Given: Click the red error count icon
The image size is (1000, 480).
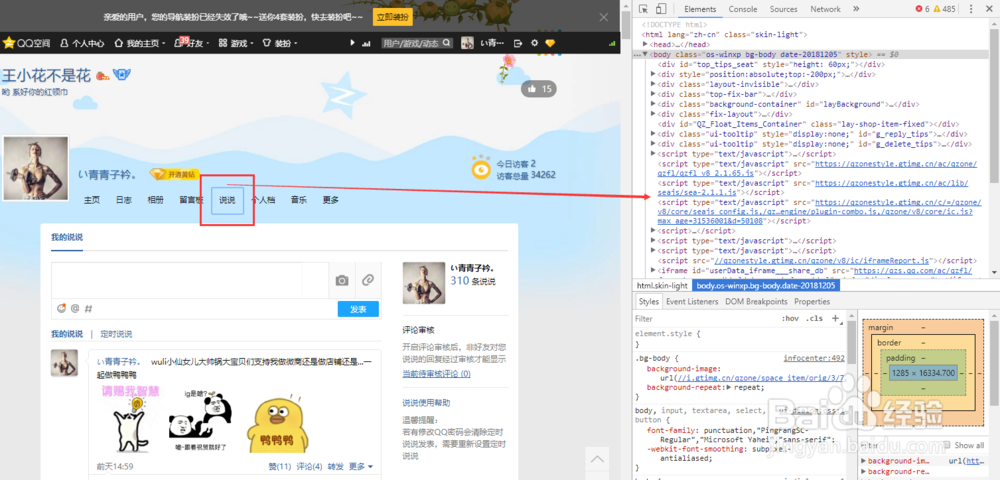Looking at the screenshot, I should [919, 9].
